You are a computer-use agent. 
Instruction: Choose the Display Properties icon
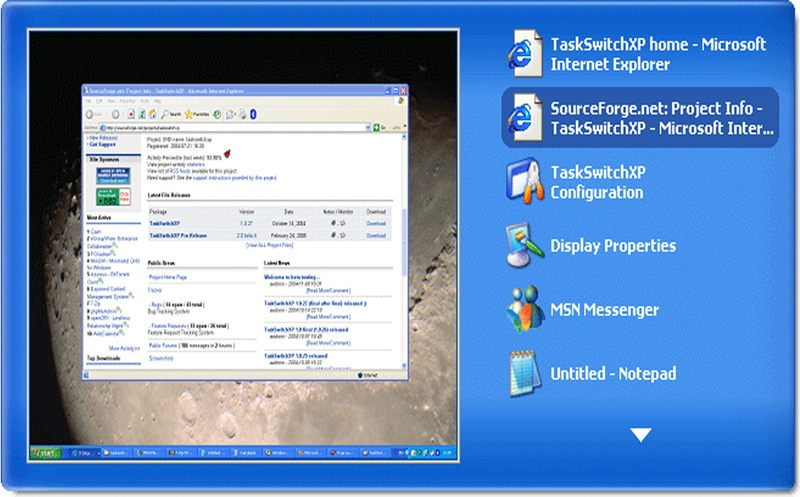point(524,245)
